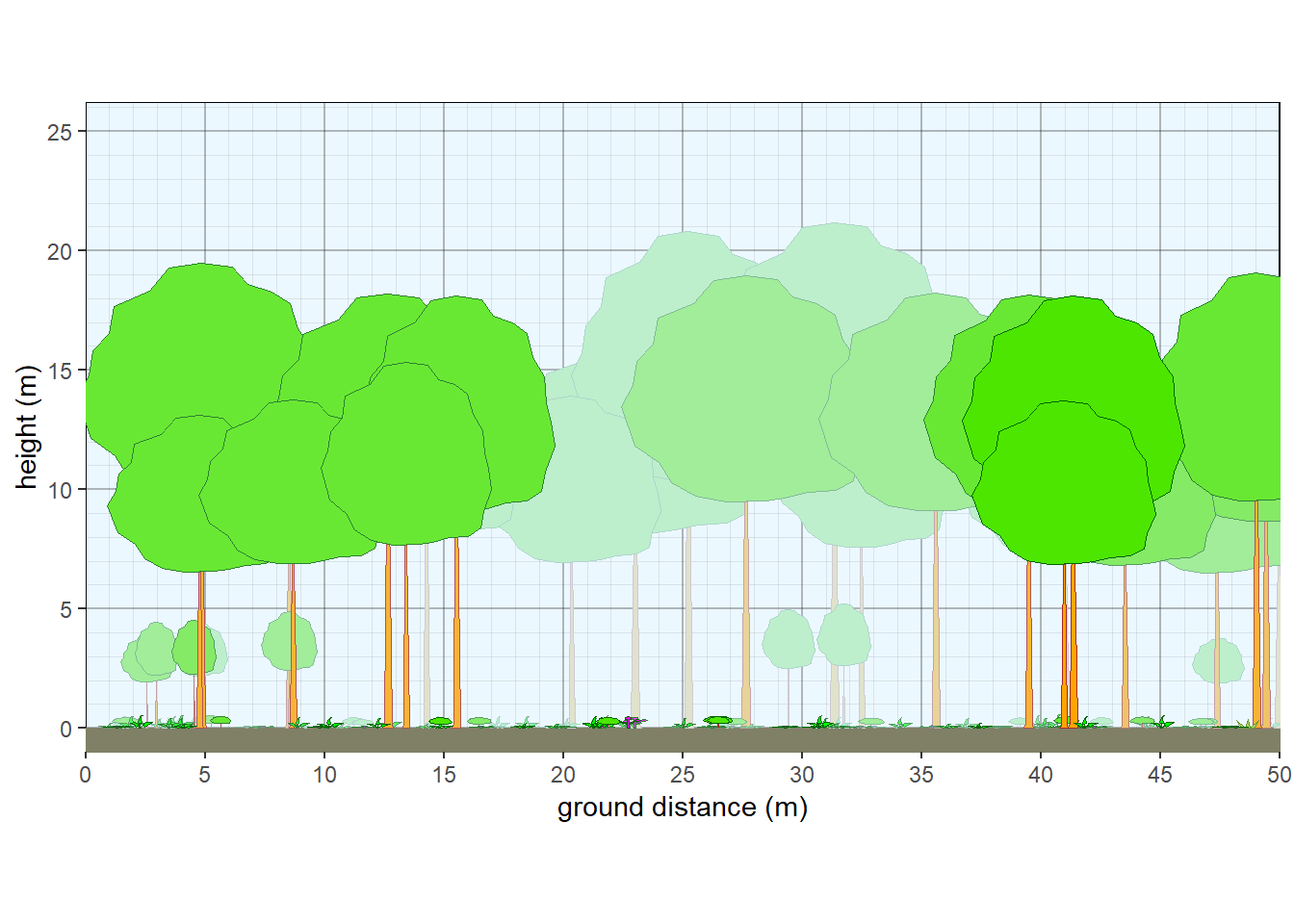Click ground distance tick label 20

pyautogui.click(x=563, y=775)
